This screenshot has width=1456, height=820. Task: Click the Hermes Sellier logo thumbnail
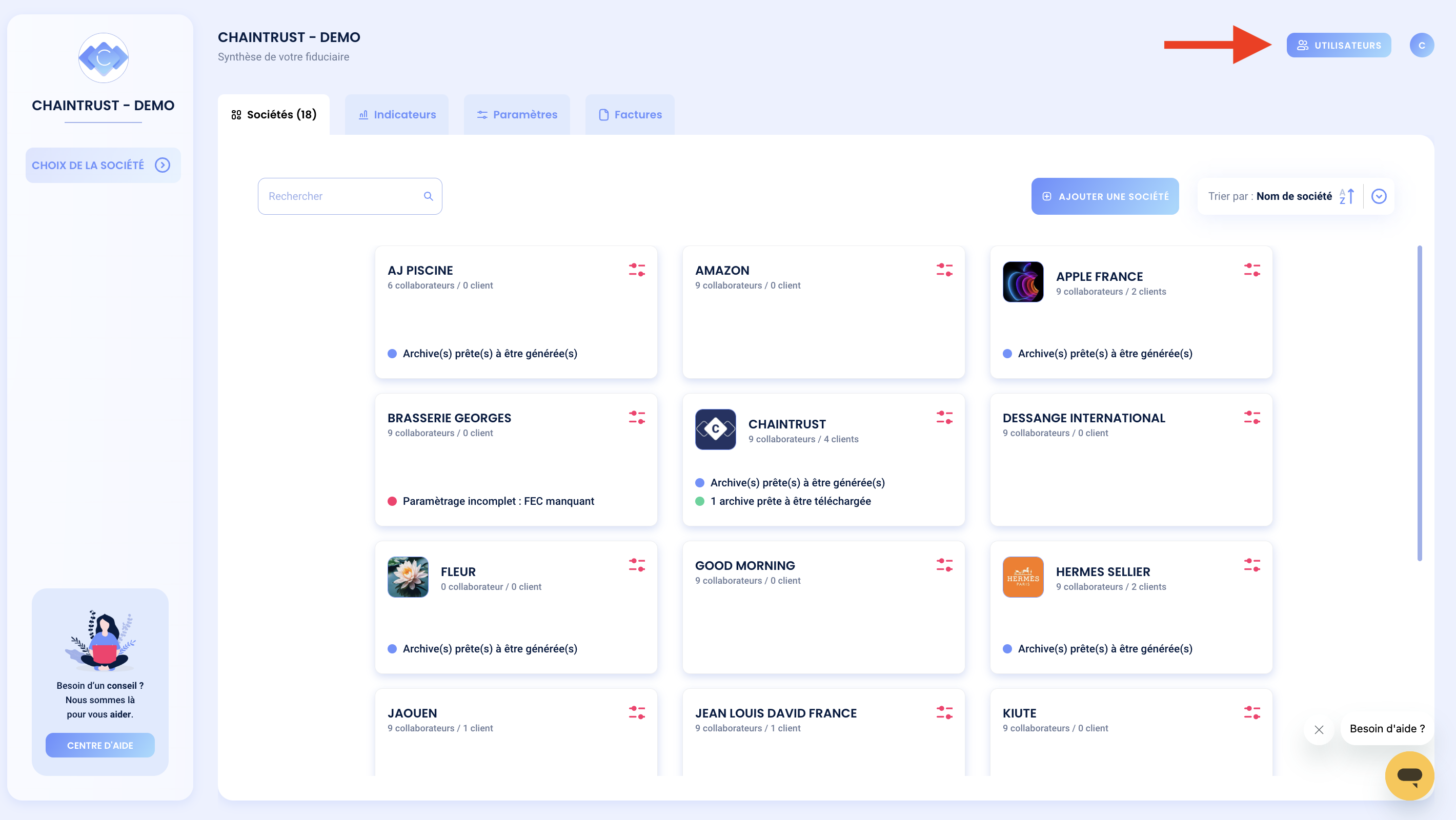tap(1022, 577)
